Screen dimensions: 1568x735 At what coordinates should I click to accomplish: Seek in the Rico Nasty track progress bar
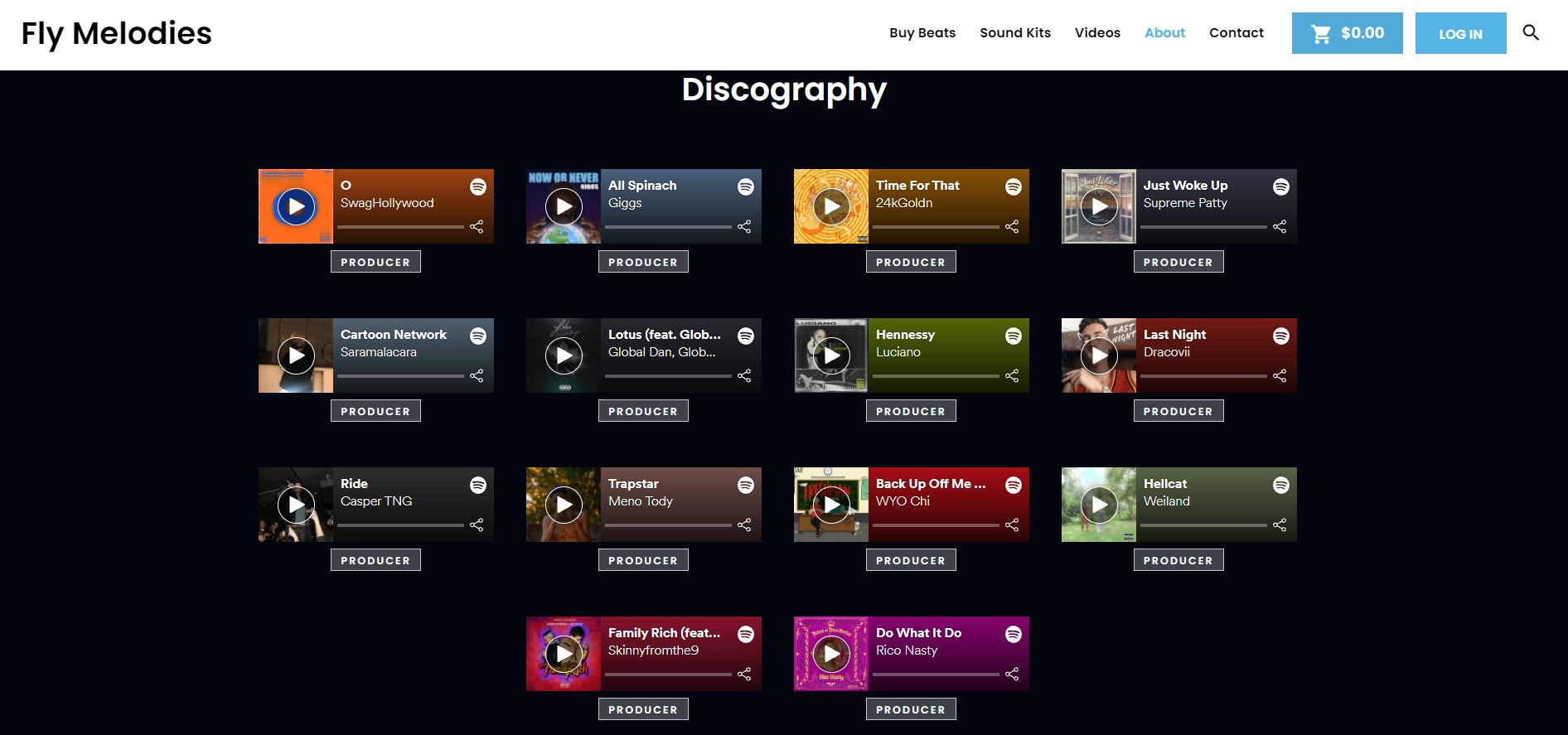[936, 674]
